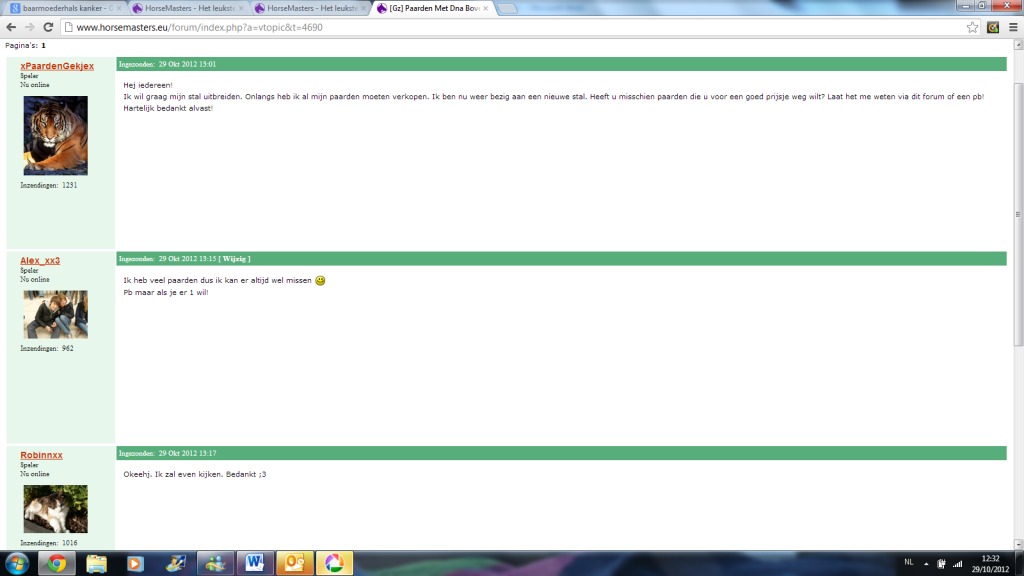
Task: Open the Chrome menu (three lines icon)
Action: coord(1013,27)
